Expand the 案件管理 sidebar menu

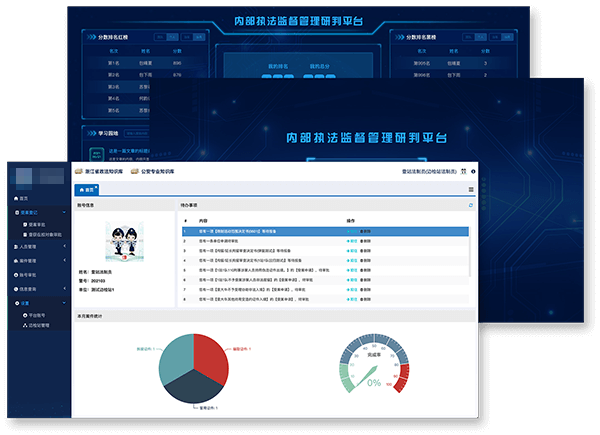[x=28, y=259]
